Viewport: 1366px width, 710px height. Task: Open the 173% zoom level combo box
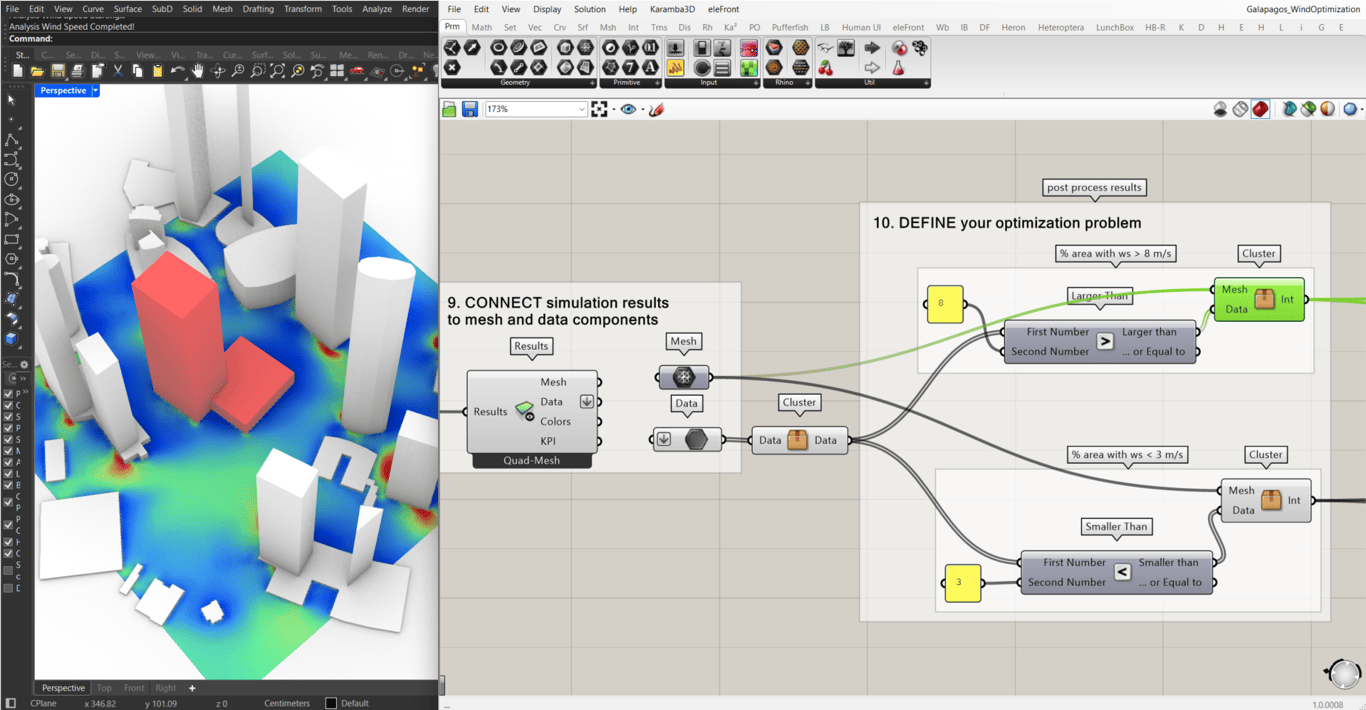tap(535, 109)
